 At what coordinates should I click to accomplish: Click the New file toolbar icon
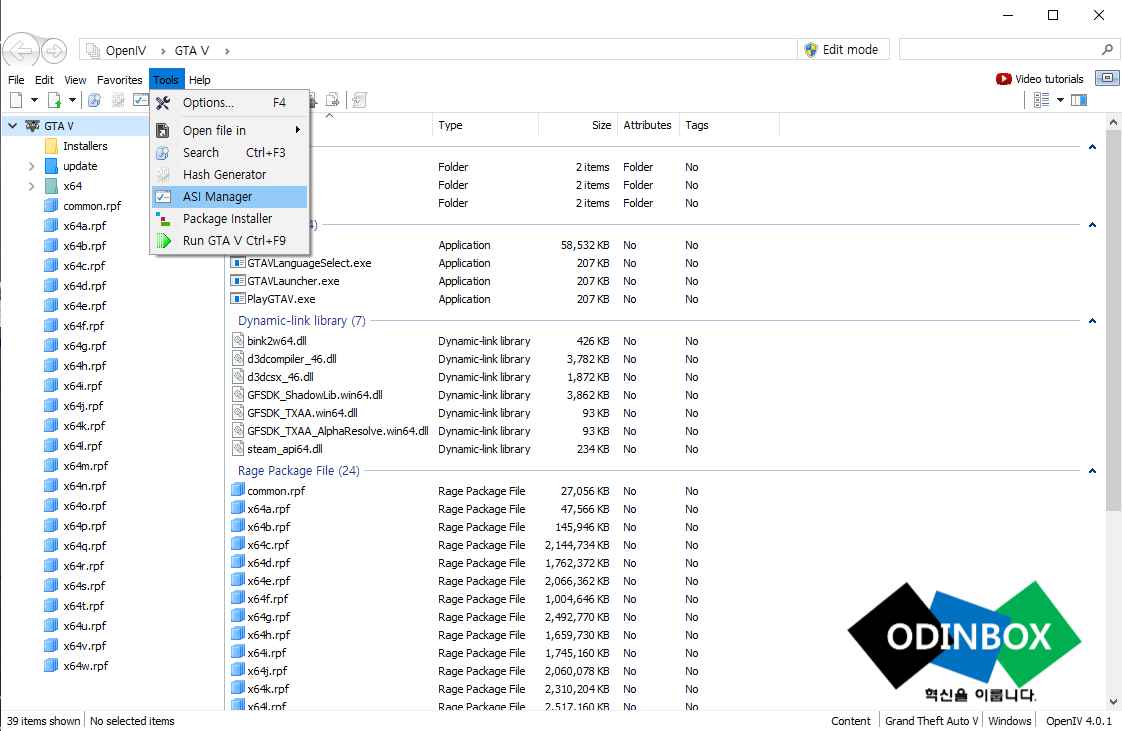pos(16,100)
